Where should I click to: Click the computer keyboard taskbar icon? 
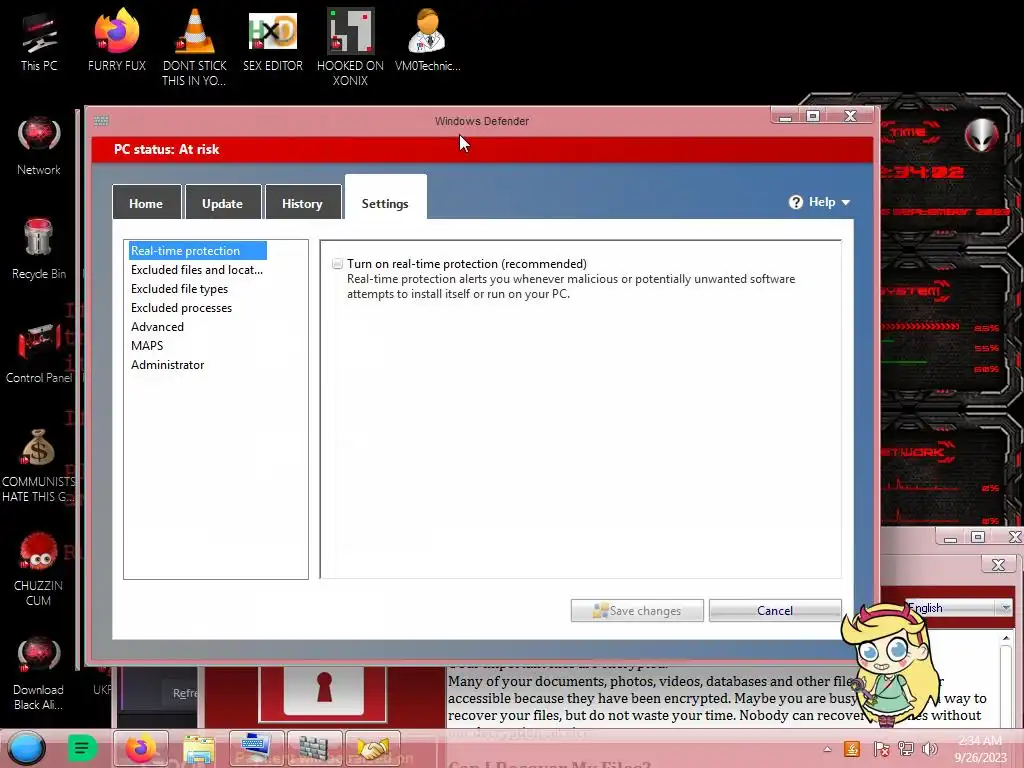256,748
